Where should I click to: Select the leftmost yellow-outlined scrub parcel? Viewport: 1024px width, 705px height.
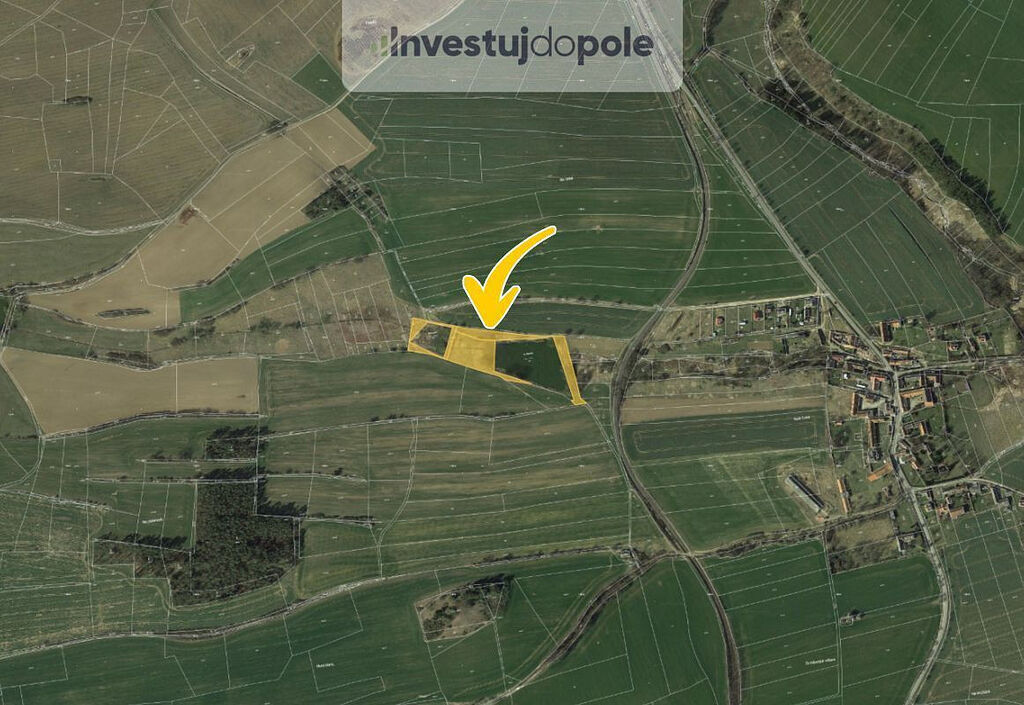[429, 337]
